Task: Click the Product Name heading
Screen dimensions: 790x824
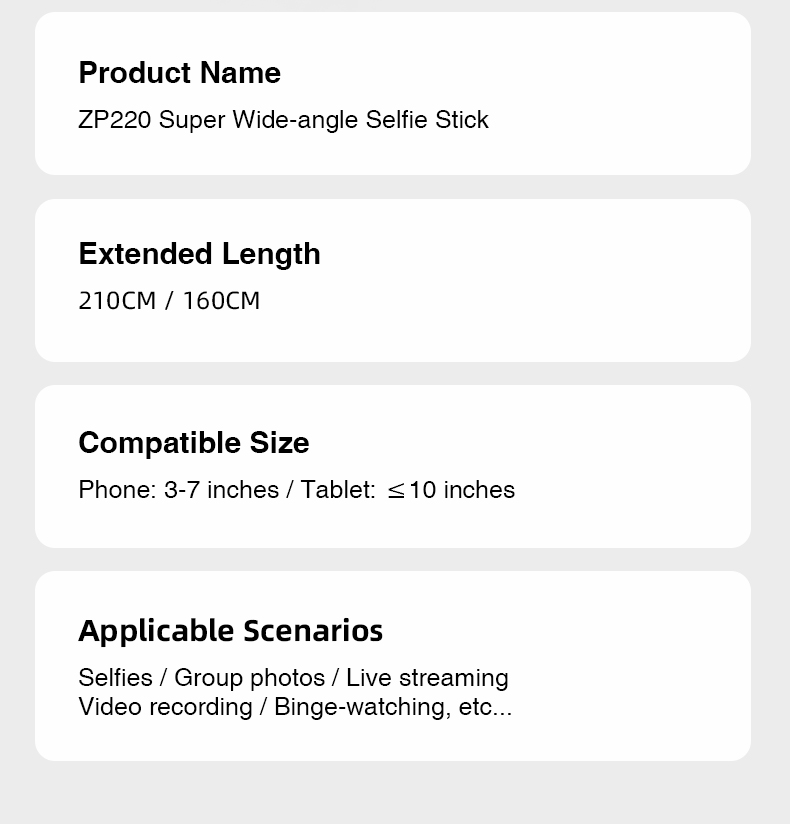Action: tap(179, 73)
